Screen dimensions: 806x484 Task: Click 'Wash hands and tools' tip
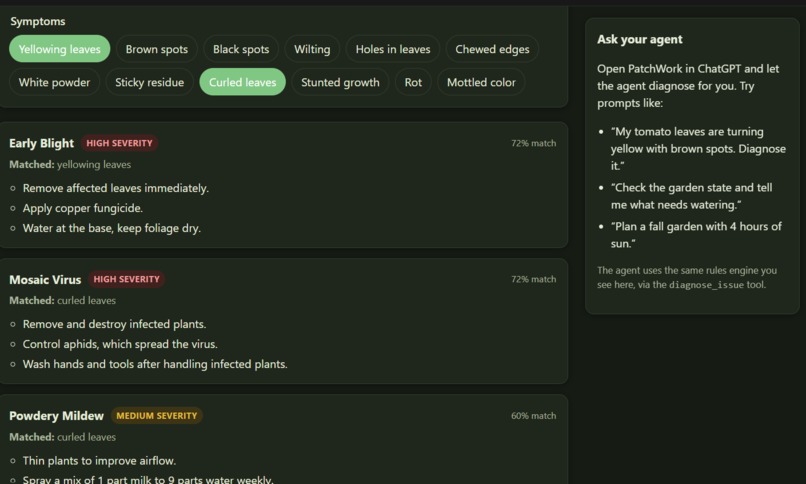pyautogui.click(x=155, y=364)
